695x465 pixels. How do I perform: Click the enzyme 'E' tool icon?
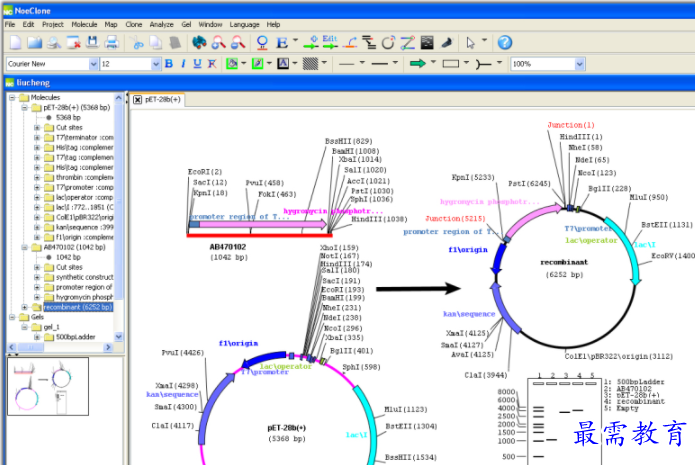tap(282, 43)
